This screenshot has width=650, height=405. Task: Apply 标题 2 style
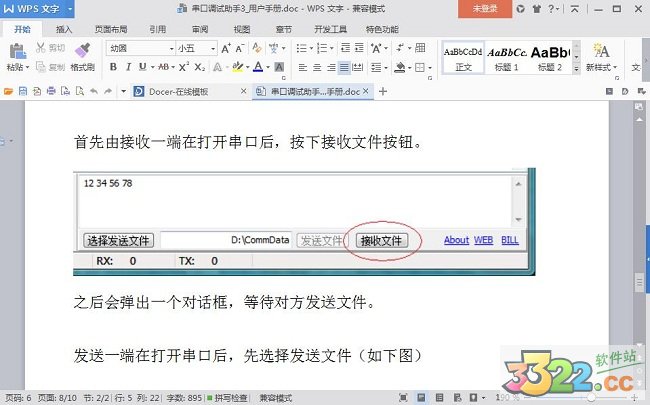[x=550, y=57]
